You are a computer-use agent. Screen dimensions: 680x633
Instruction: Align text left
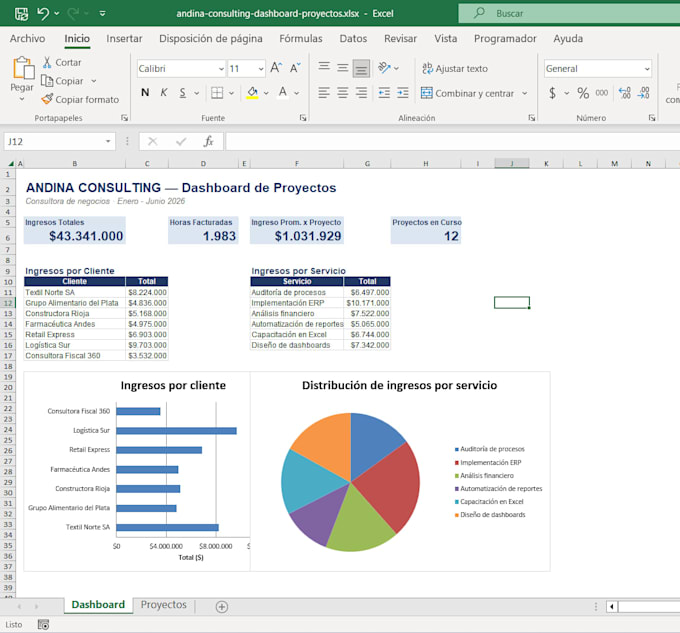pyautogui.click(x=324, y=93)
